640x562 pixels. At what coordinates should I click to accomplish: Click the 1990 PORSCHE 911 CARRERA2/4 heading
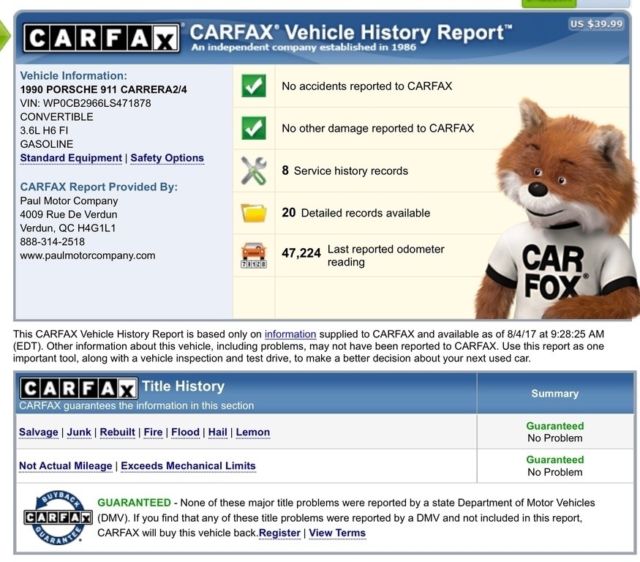point(103,89)
